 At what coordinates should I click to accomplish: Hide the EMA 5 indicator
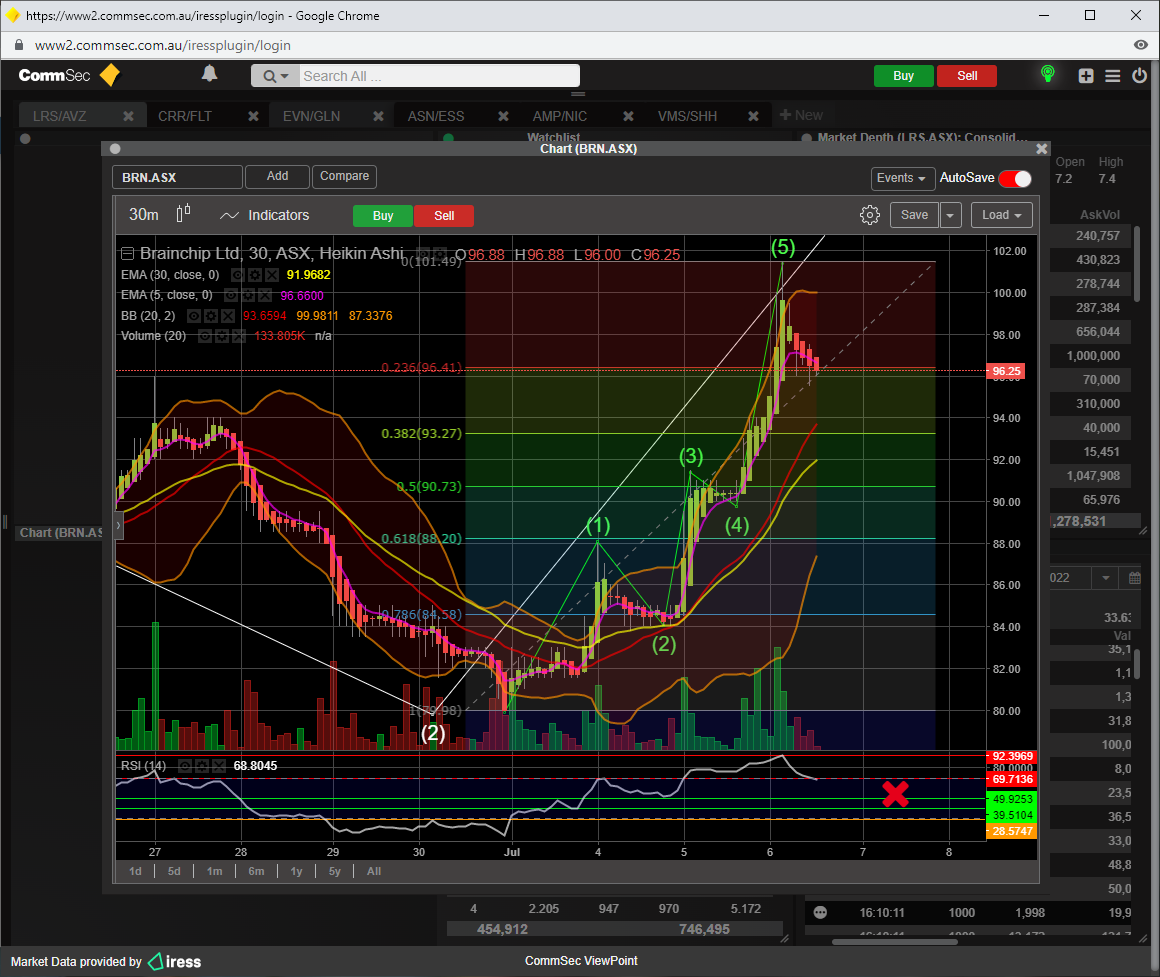231,295
